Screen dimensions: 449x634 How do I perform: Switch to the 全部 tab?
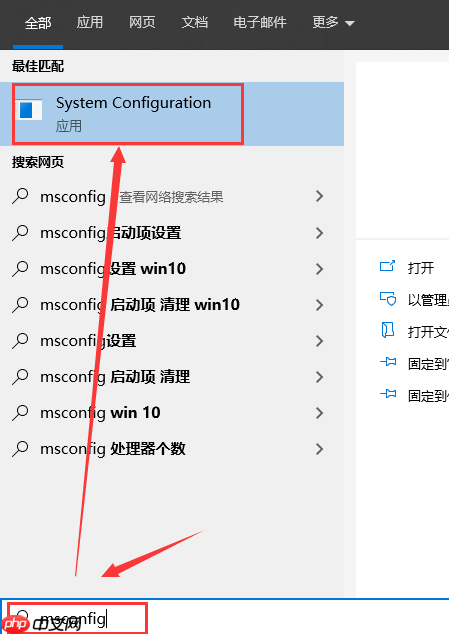coord(38,23)
